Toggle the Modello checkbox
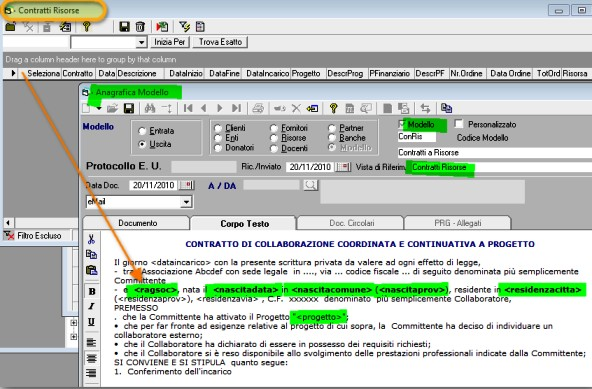The width and height of the screenshot is (592, 389). 402,124
